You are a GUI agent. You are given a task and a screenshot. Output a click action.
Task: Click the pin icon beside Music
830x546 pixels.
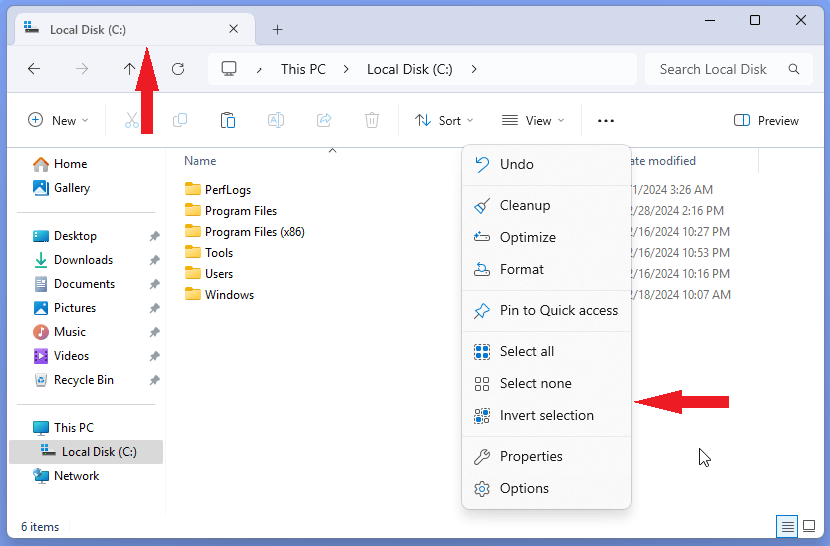[154, 332]
